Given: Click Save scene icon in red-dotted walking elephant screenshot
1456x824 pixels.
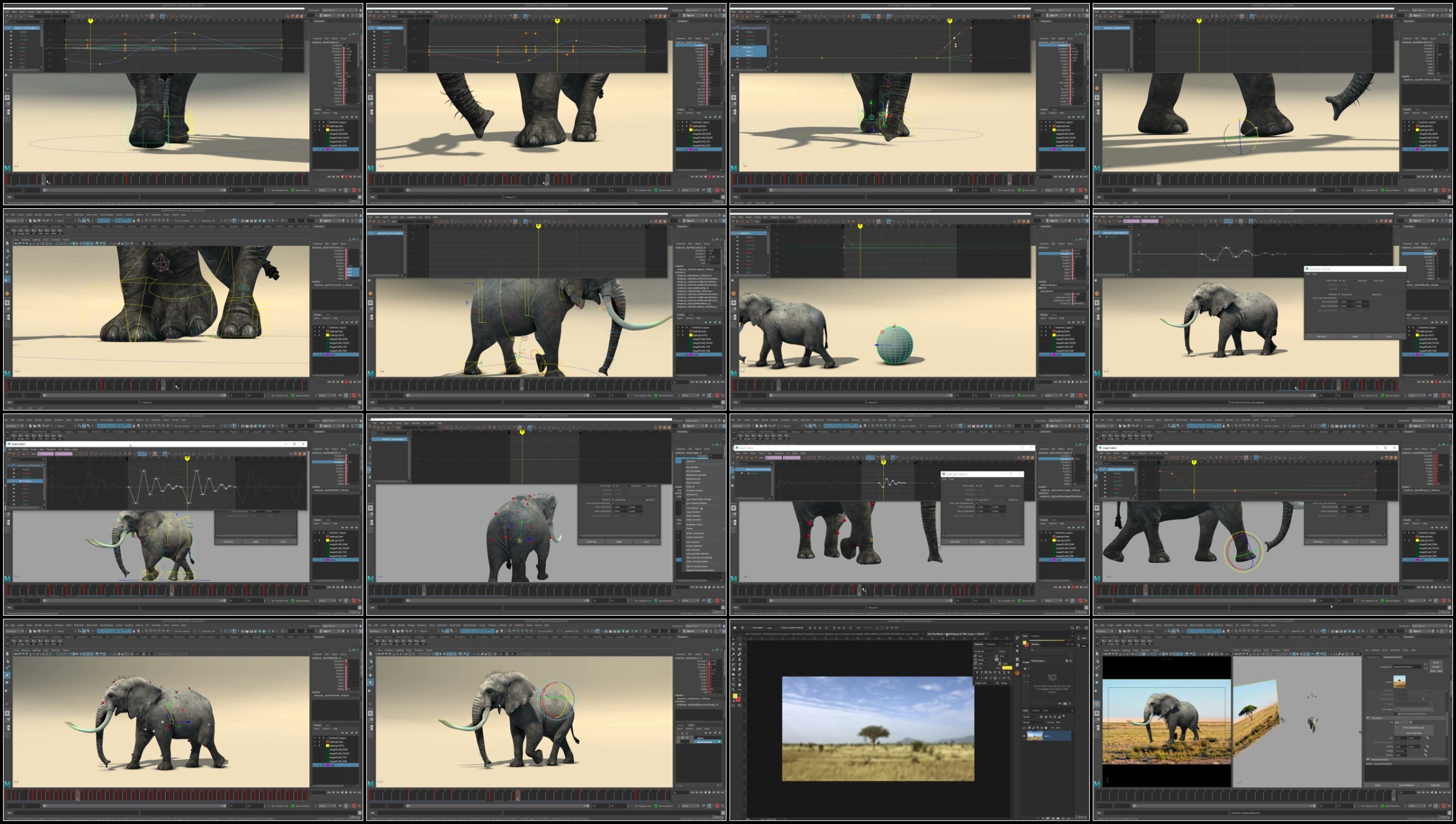Looking at the screenshot, I should [x=39, y=631].
